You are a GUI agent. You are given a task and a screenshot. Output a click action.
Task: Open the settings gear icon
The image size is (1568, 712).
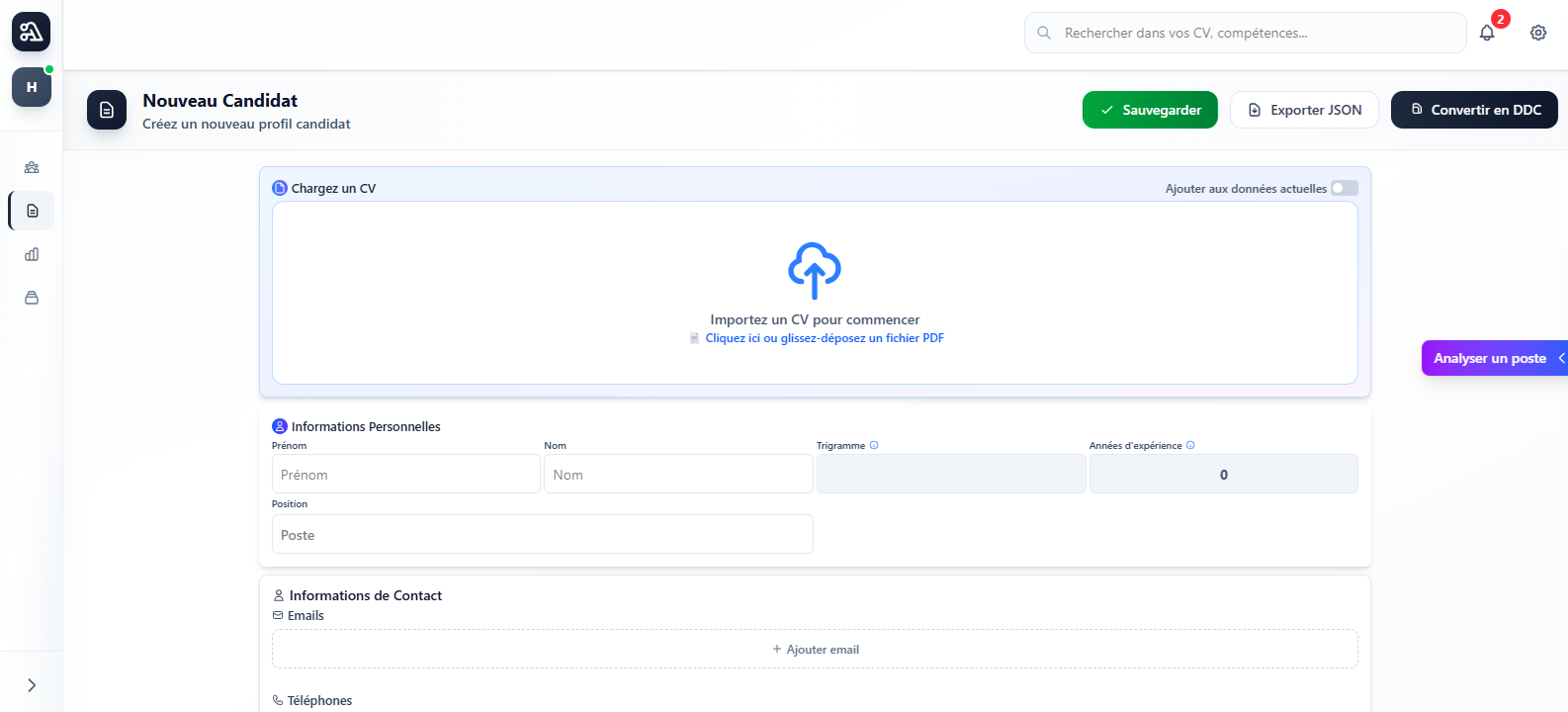coord(1538,33)
